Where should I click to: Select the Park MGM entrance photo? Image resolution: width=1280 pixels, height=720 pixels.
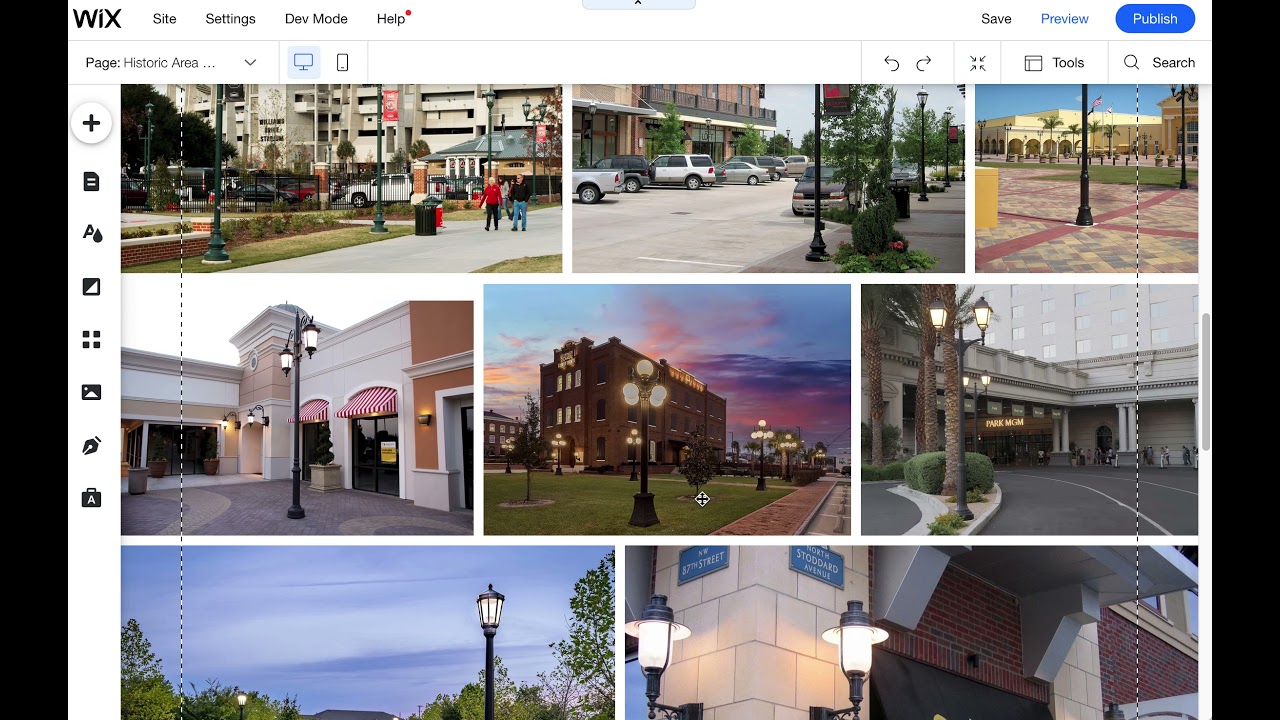tap(1029, 410)
